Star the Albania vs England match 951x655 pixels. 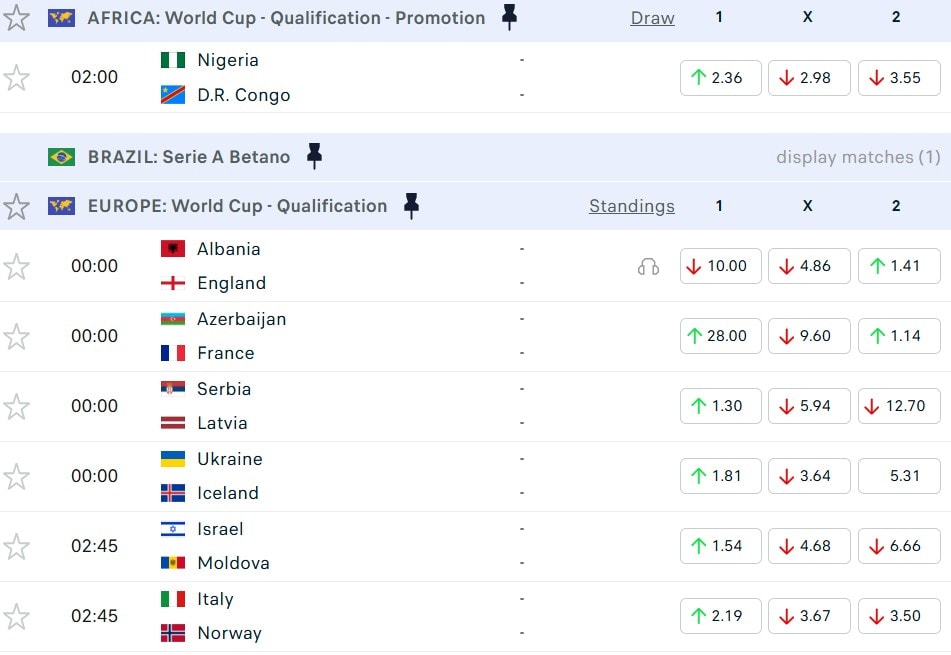[x=17, y=266]
